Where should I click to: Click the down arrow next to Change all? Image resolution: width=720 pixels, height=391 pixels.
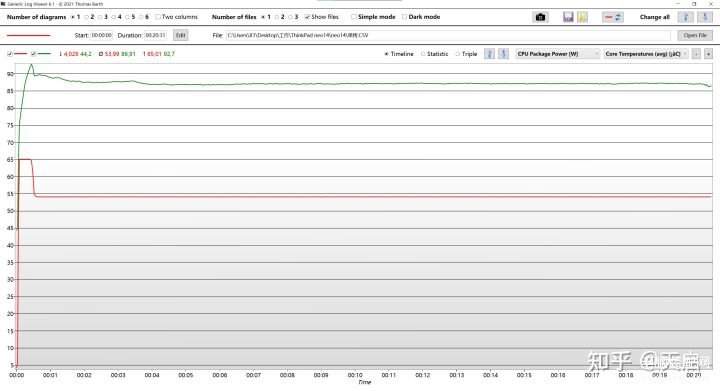pos(705,17)
